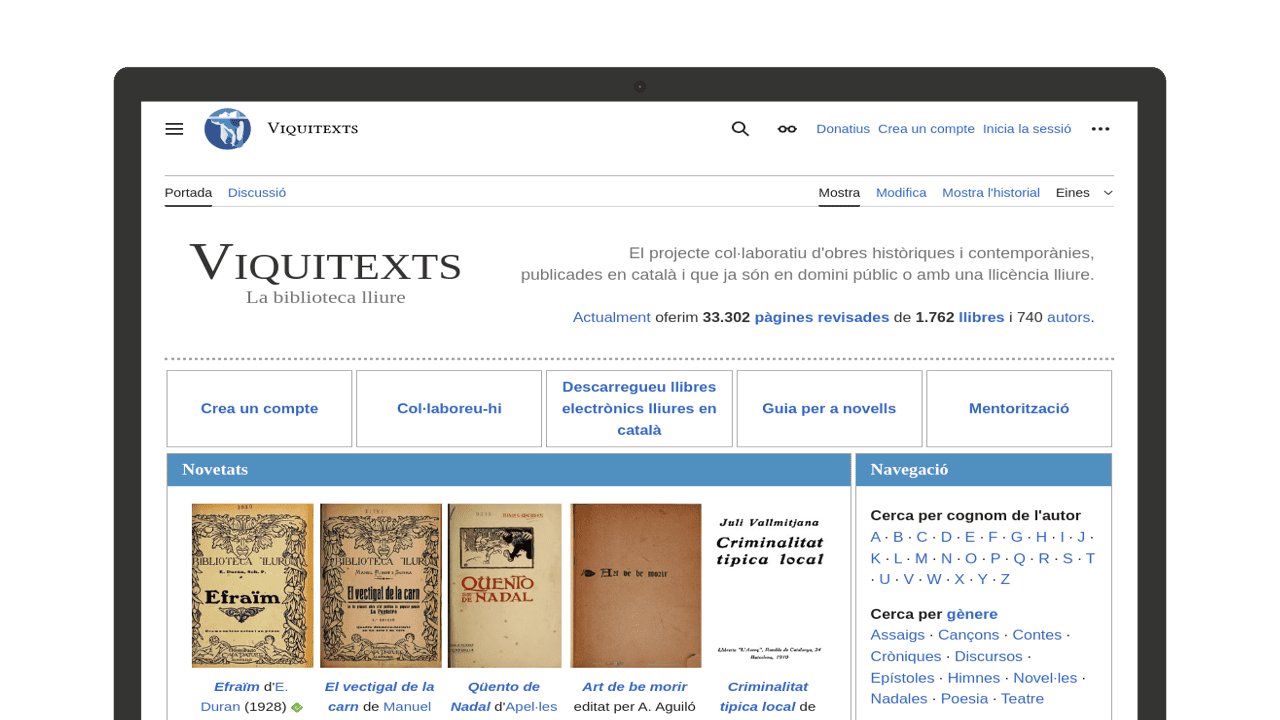
Task: Click El vectigal de la carn title link
Action: (x=379, y=696)
